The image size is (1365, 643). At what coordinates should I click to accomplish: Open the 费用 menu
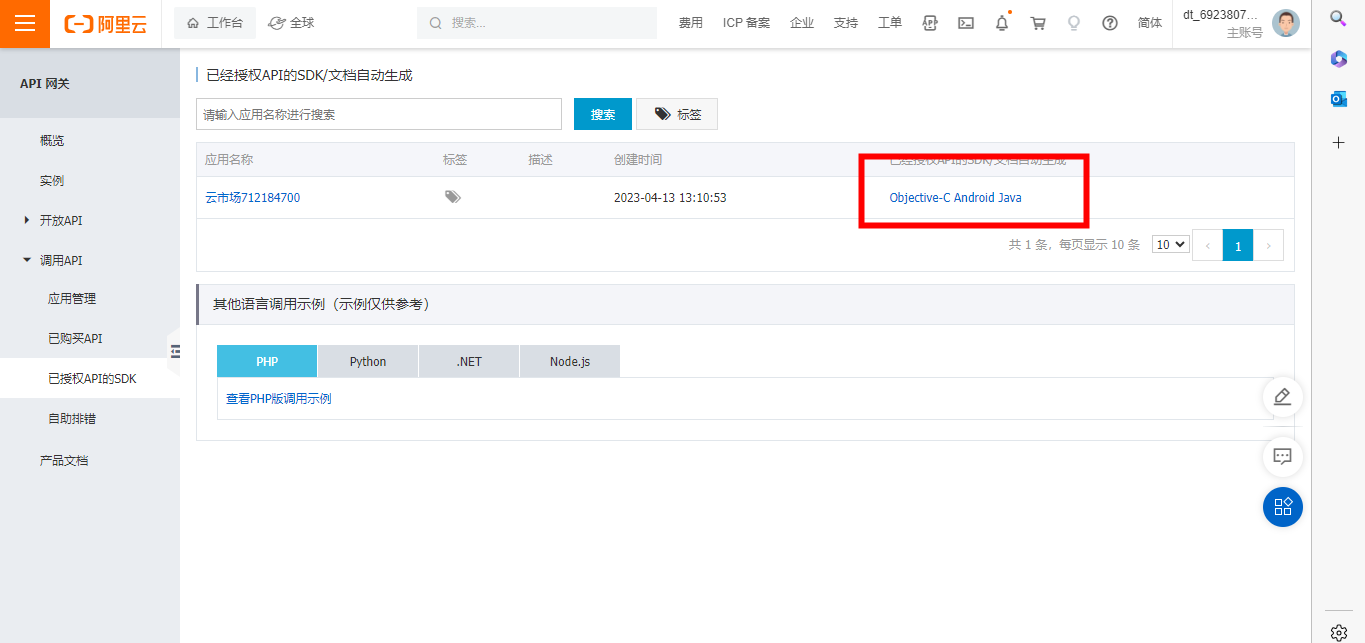pos(691,23)
